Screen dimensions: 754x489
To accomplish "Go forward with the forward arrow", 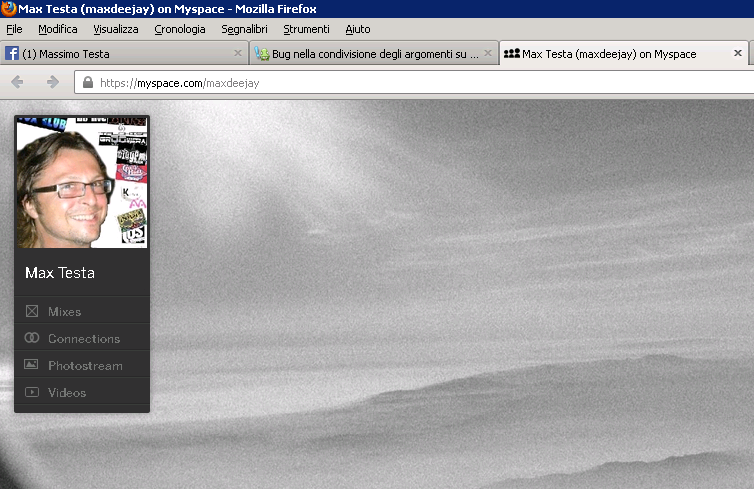I will [53, 82].
